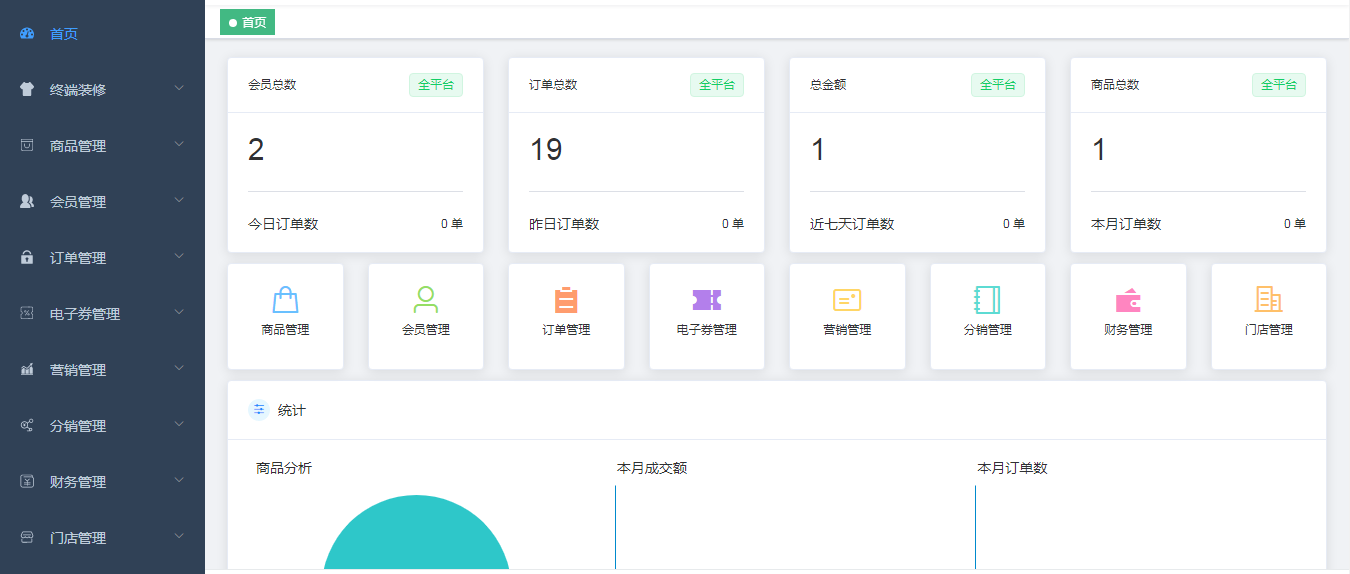This screenshot has height=574, width=1350.
Task: Expand sidebar 会员管理 chevron arrow
Action: tap(179, 200)
